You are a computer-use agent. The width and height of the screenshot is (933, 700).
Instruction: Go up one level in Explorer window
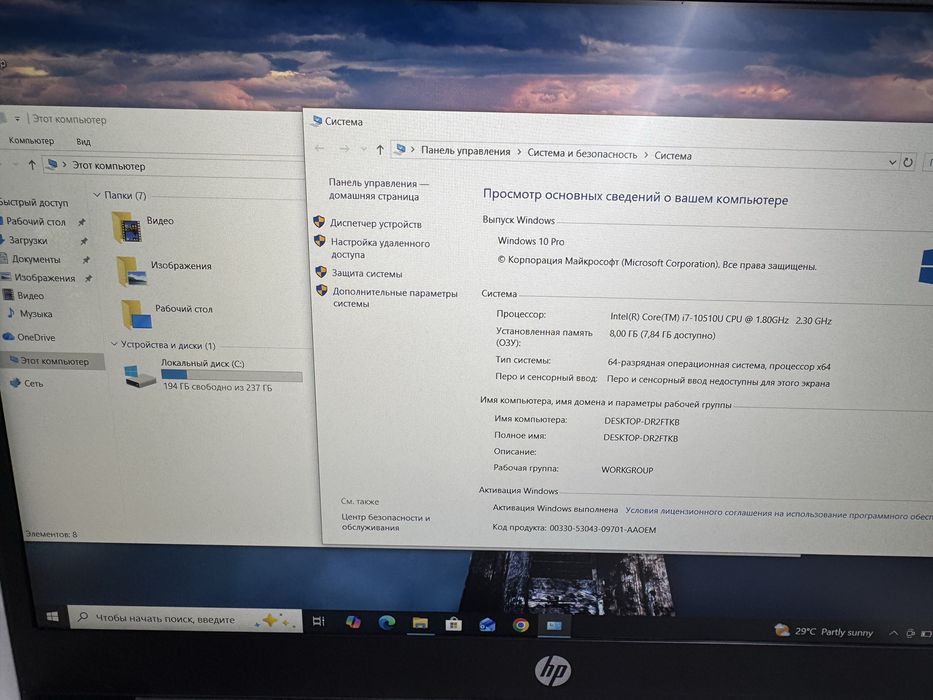tap(32, 165)
